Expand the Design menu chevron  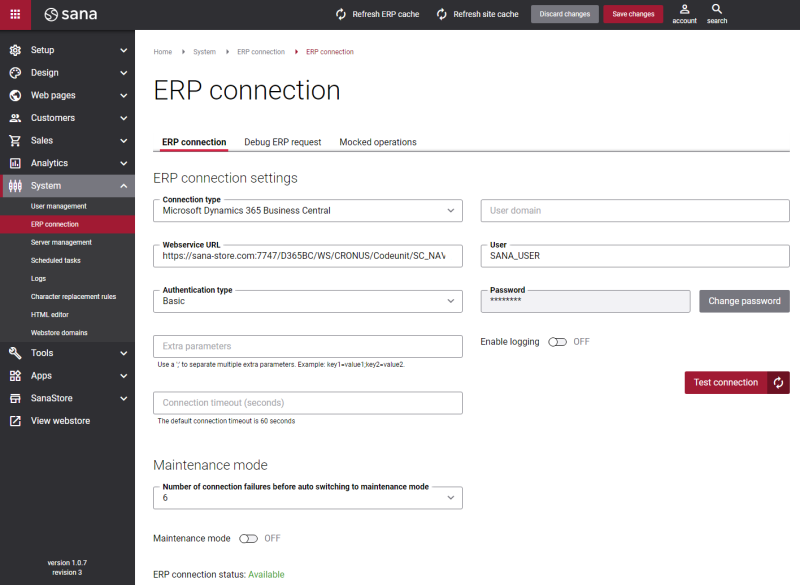123,73
